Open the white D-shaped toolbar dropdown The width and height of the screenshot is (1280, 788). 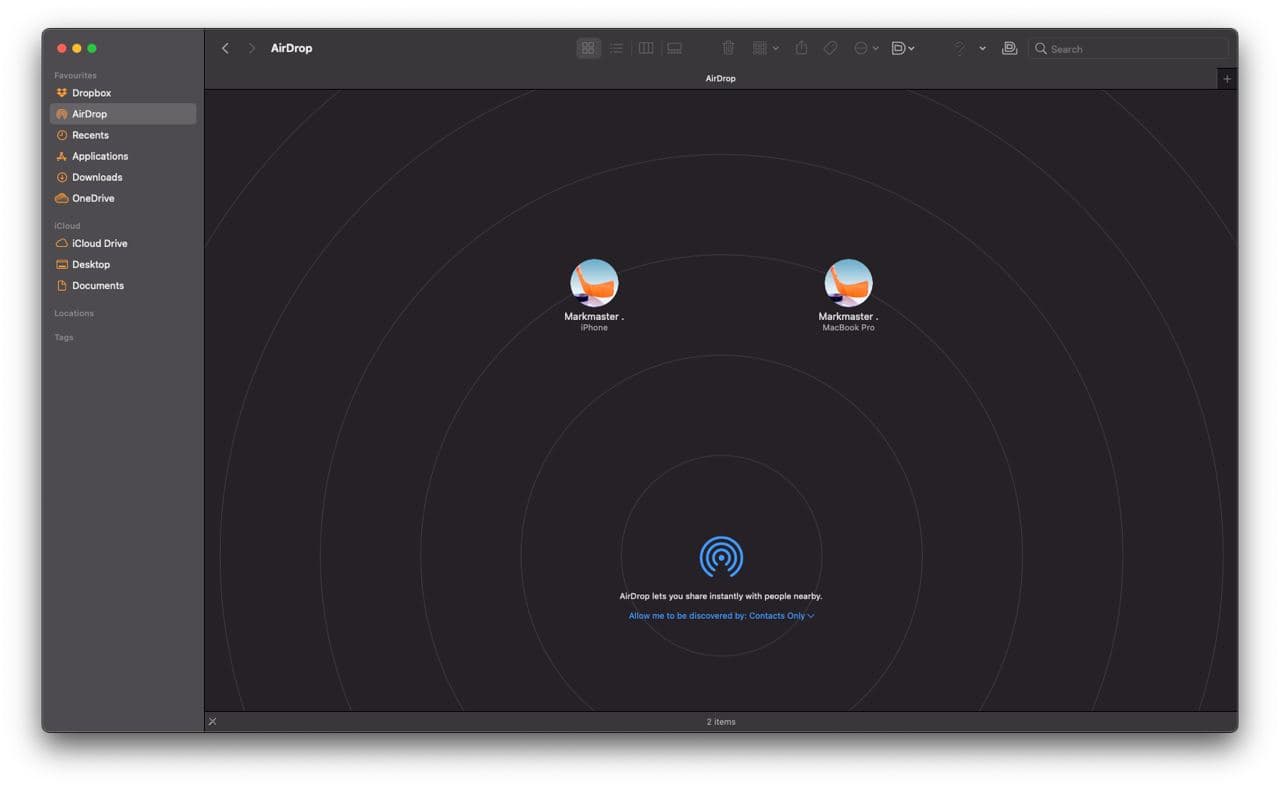point(903,48)
